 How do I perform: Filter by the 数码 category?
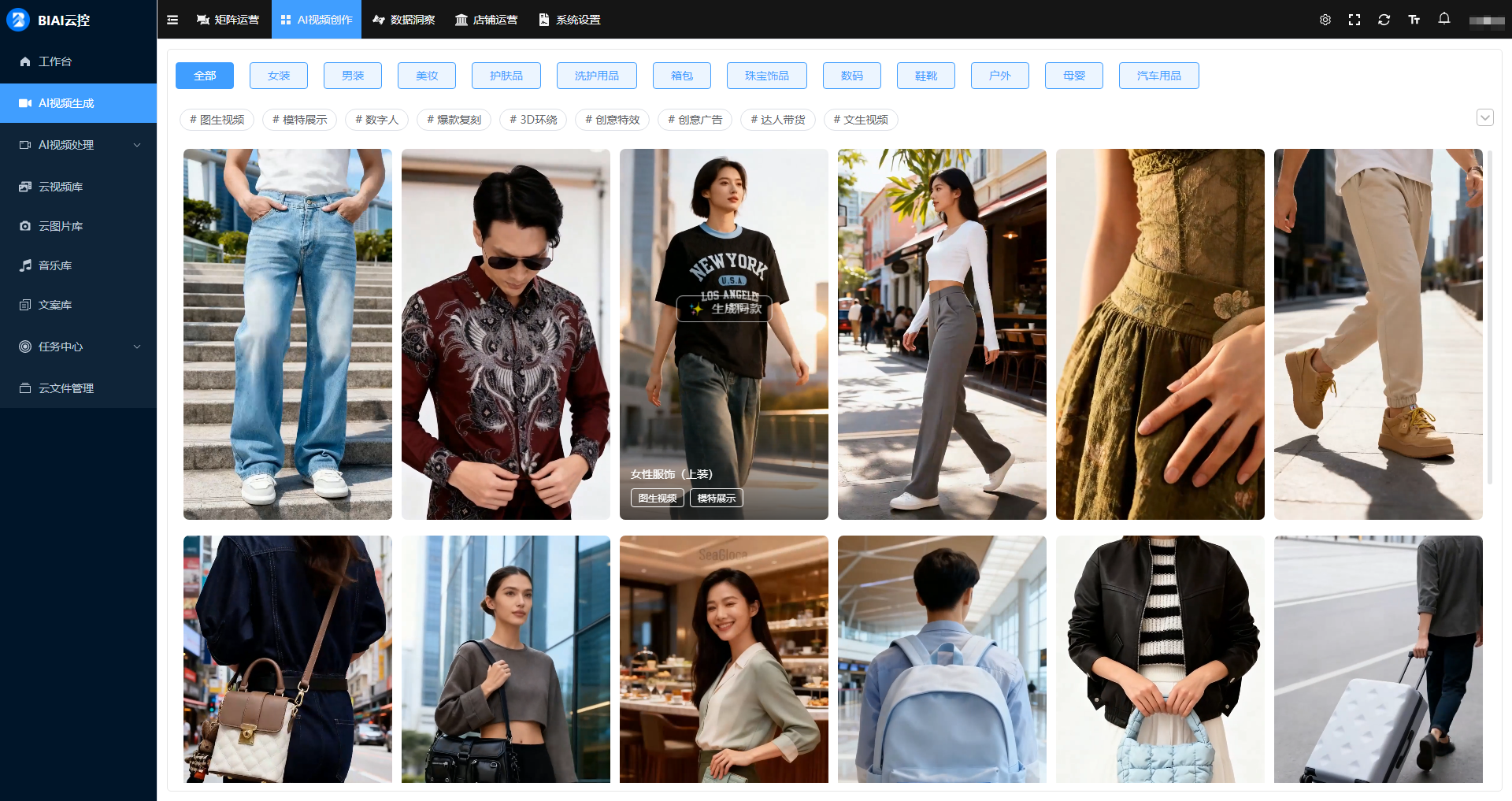pos(852,76)
